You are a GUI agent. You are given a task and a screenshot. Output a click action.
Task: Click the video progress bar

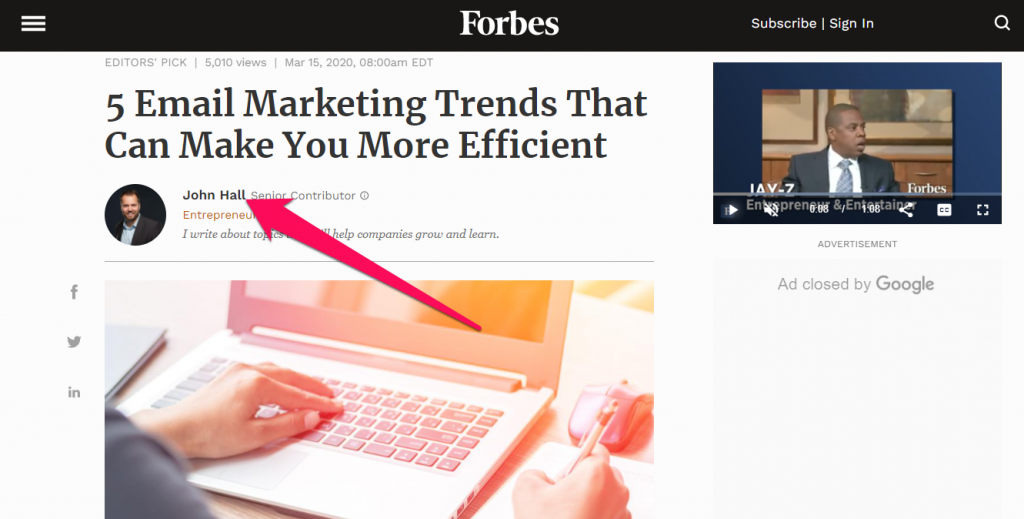tap(857, 194)
